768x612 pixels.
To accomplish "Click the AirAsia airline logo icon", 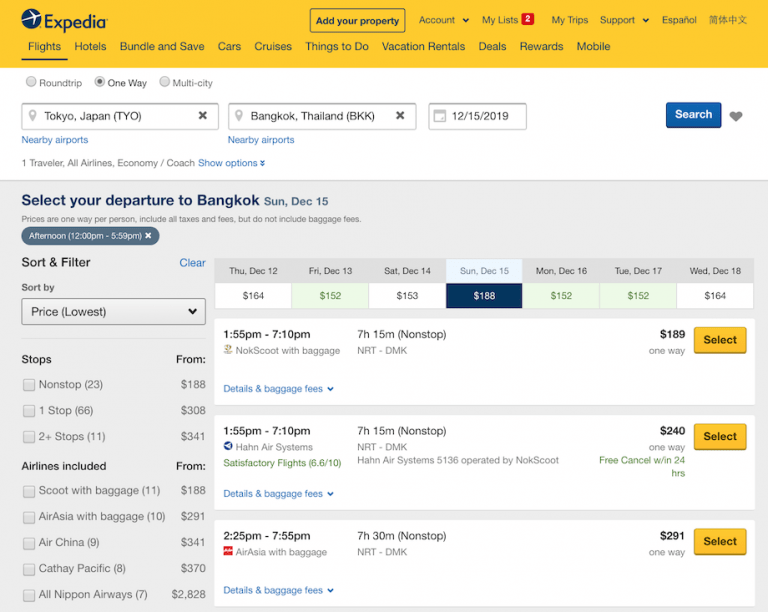I will coord(228,551).
